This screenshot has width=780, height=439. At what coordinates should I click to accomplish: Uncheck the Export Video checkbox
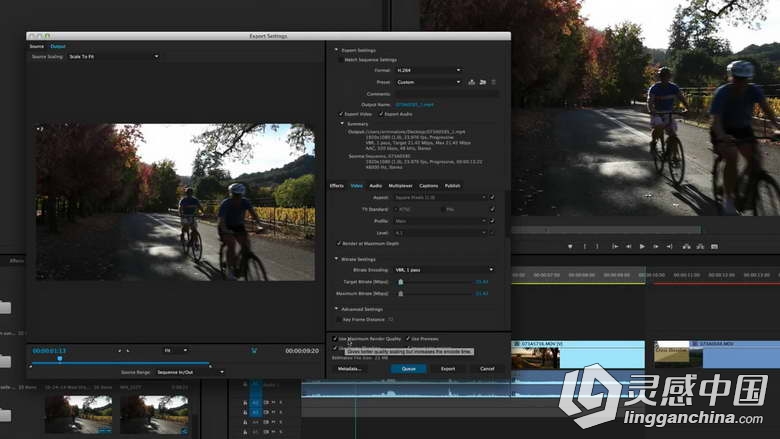(341, 114)
